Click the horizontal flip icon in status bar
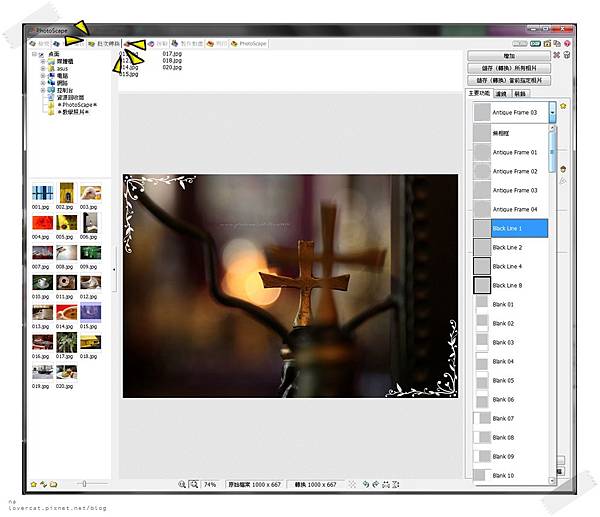This screenshot has height=517, width=600. pyautogui.click(x=386, y=484)
